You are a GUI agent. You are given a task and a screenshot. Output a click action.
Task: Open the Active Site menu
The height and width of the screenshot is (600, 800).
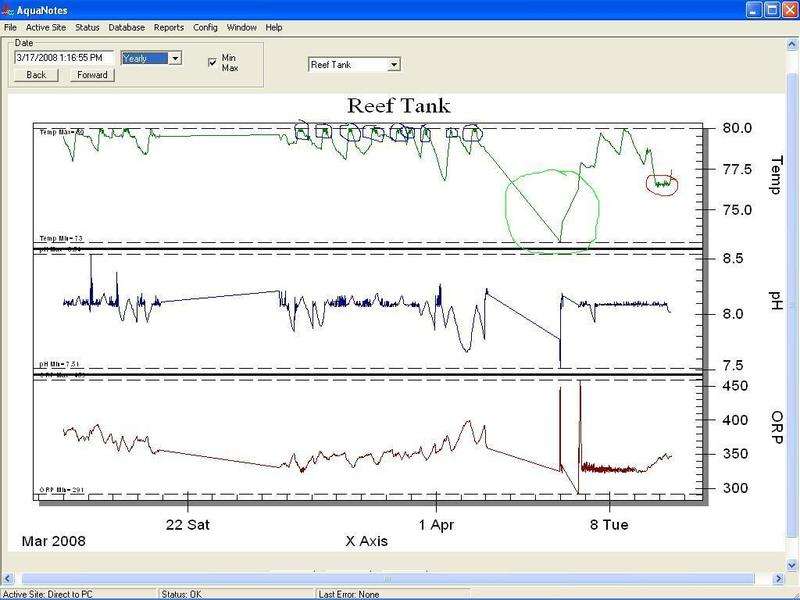coord(43,27)
